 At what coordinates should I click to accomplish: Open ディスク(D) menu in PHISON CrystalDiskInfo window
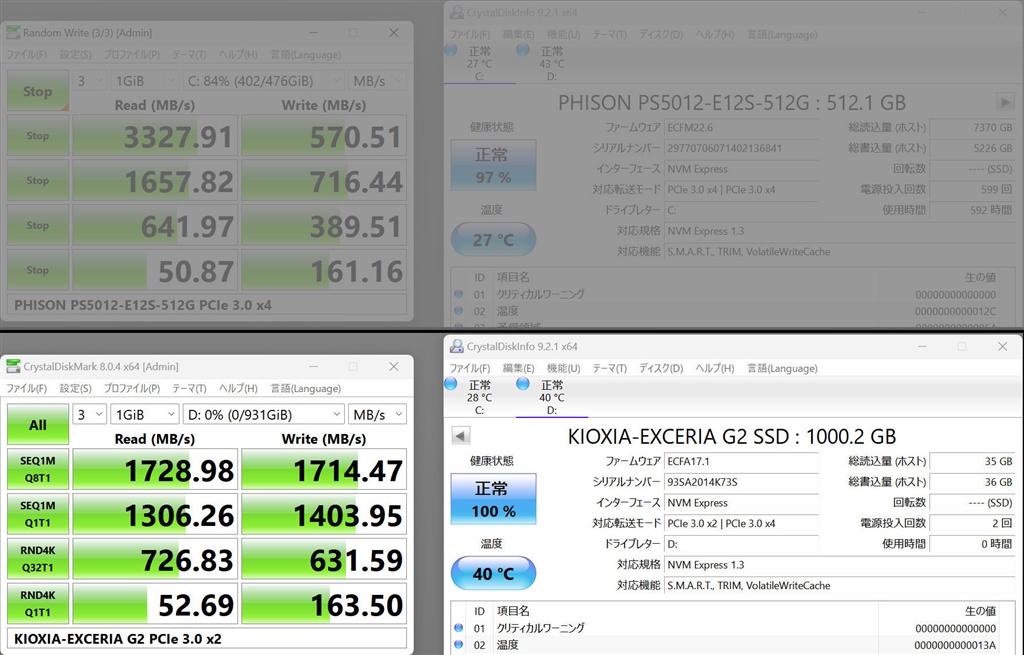point(661,35)
